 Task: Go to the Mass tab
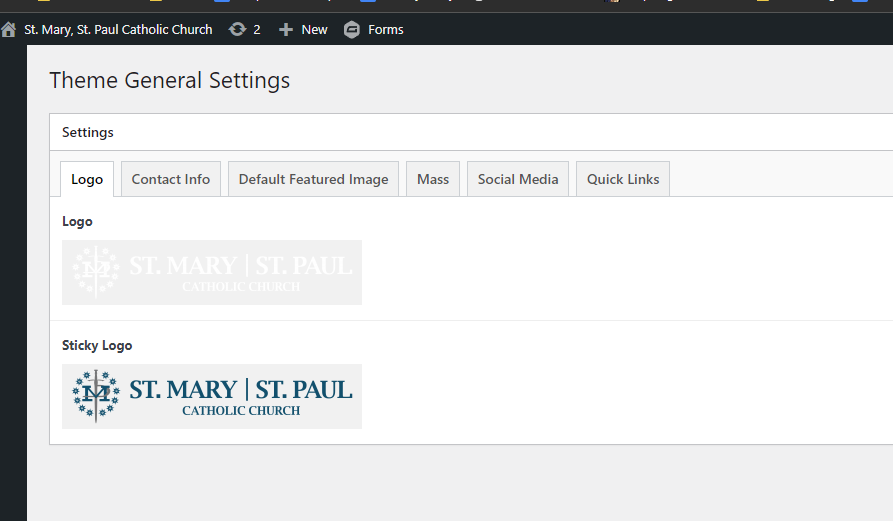[x=433, y=179]
